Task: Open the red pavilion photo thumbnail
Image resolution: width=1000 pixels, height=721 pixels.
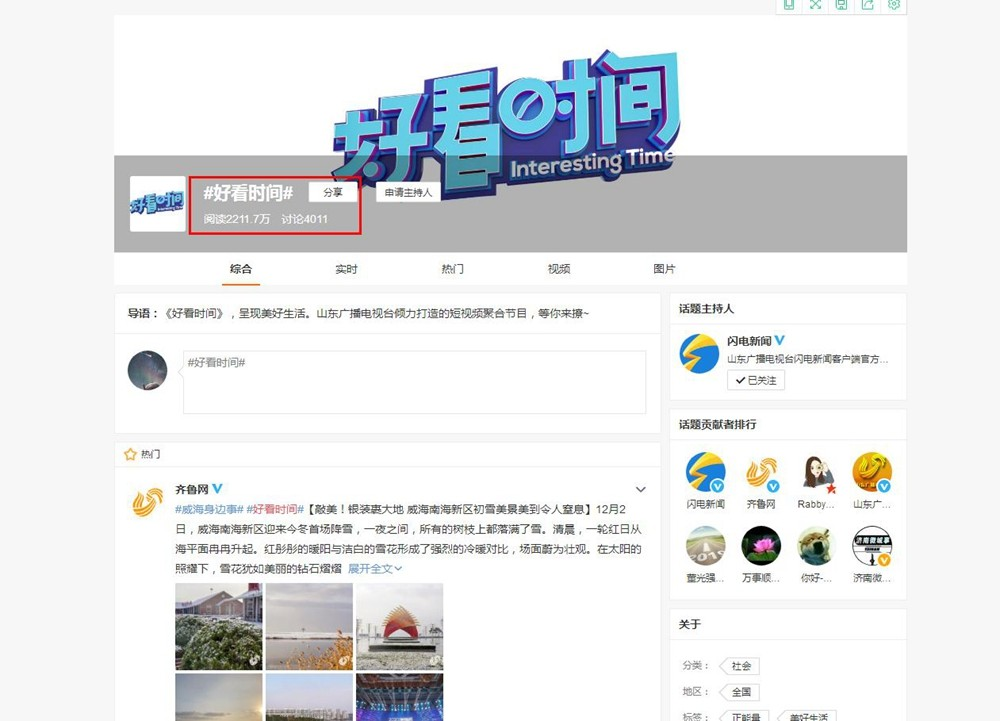Action: [399, 626]
